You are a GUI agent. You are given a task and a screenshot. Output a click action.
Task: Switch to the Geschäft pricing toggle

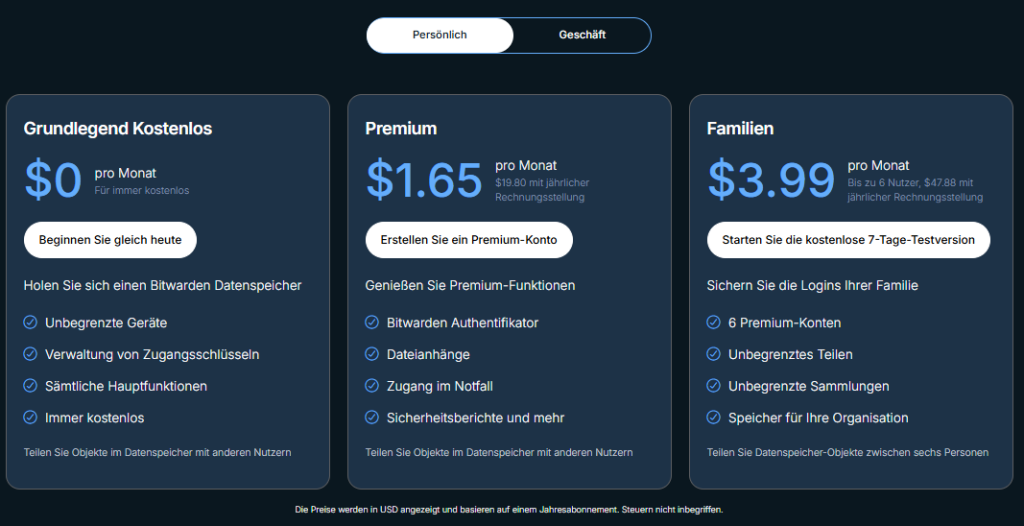pyautogui.click(x=582, y=35)
